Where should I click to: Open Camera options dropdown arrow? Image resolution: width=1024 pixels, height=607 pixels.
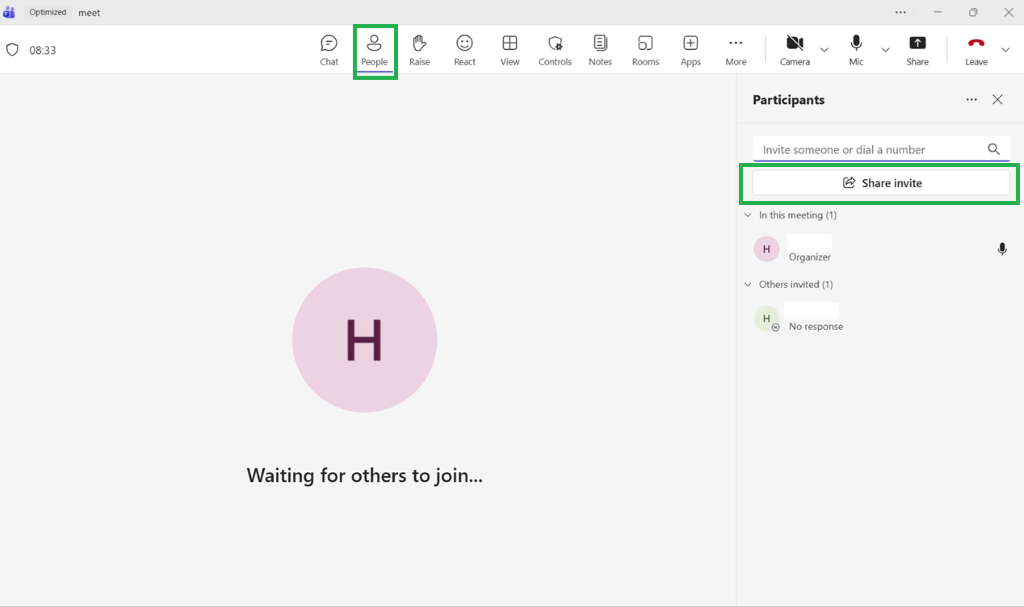tap(824, 50)
